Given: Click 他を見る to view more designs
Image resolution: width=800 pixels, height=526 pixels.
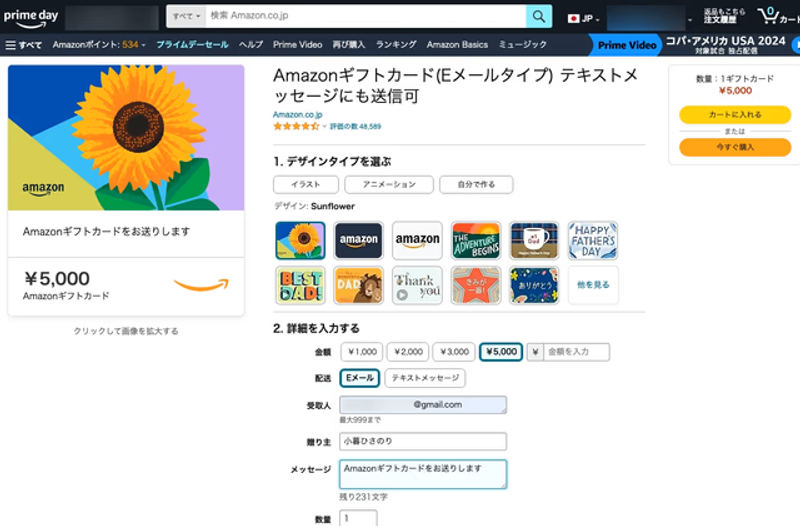Looking at the screenshot, I should [593, 285].
